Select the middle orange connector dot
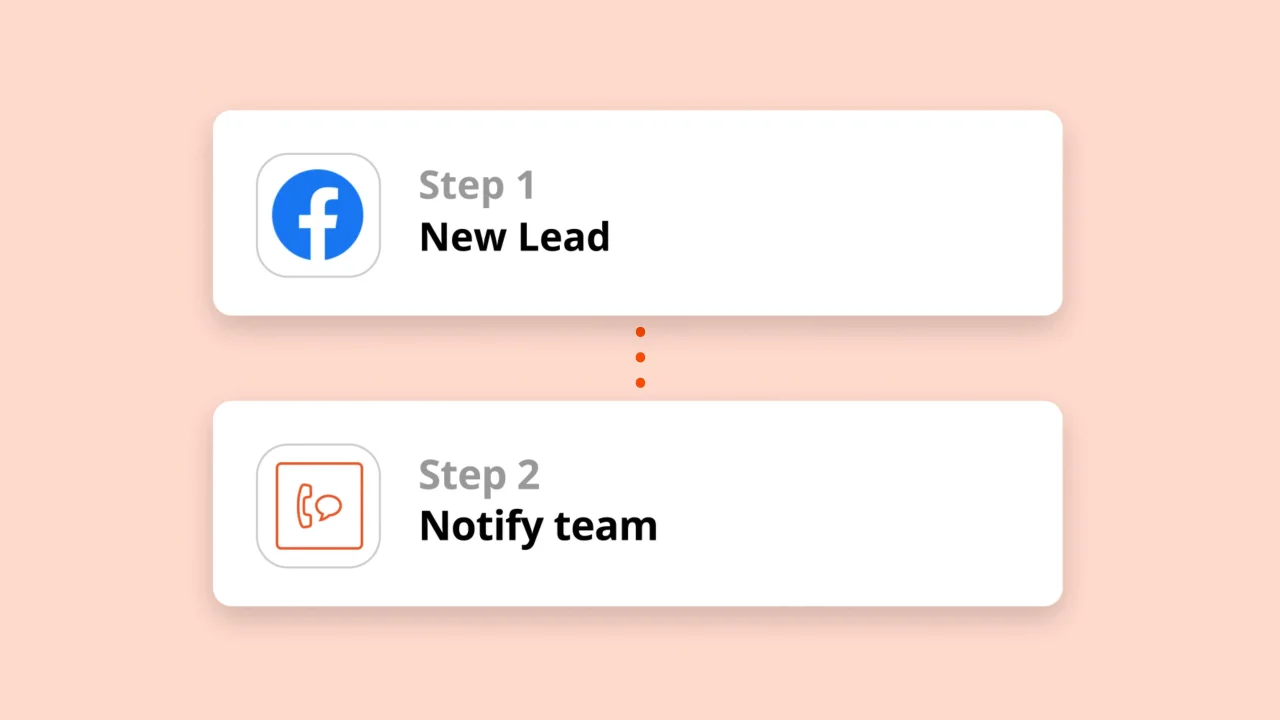 pos(640,357)
